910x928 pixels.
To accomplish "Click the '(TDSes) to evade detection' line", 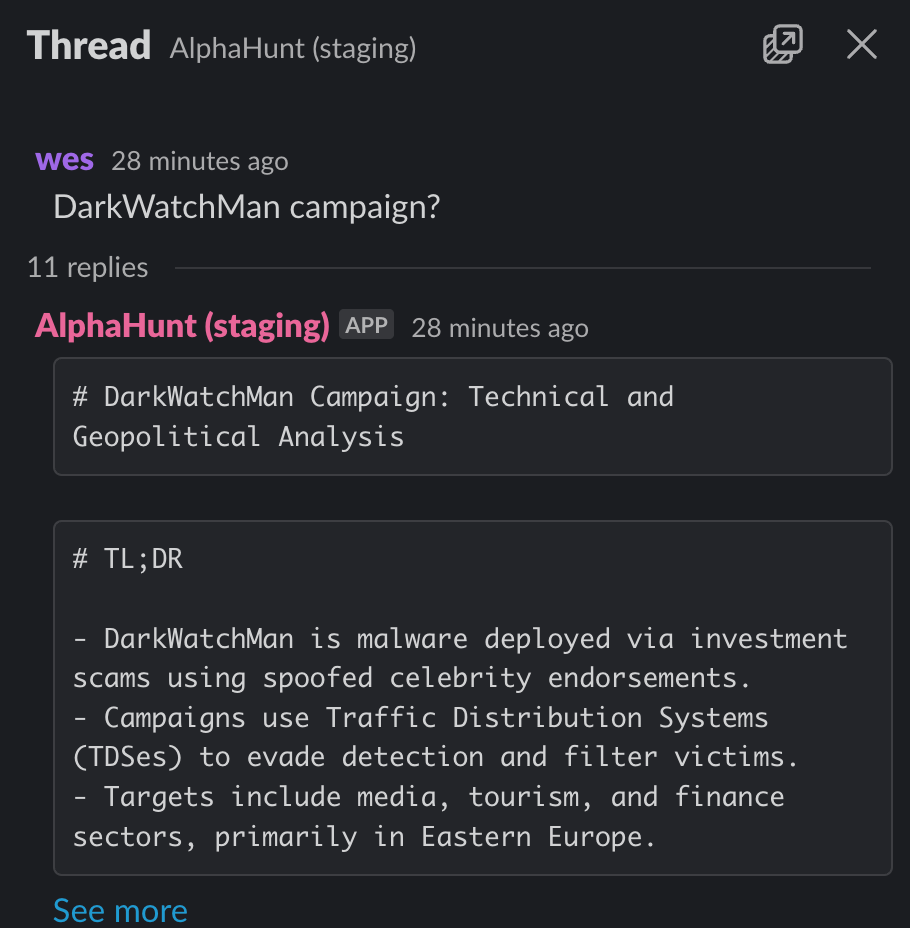I will [x=435, y=757].
